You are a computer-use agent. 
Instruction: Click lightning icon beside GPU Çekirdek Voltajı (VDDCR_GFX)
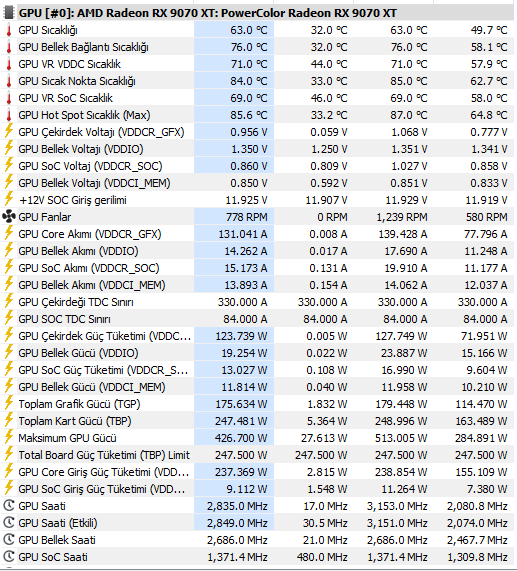click(x=9, y=131)
